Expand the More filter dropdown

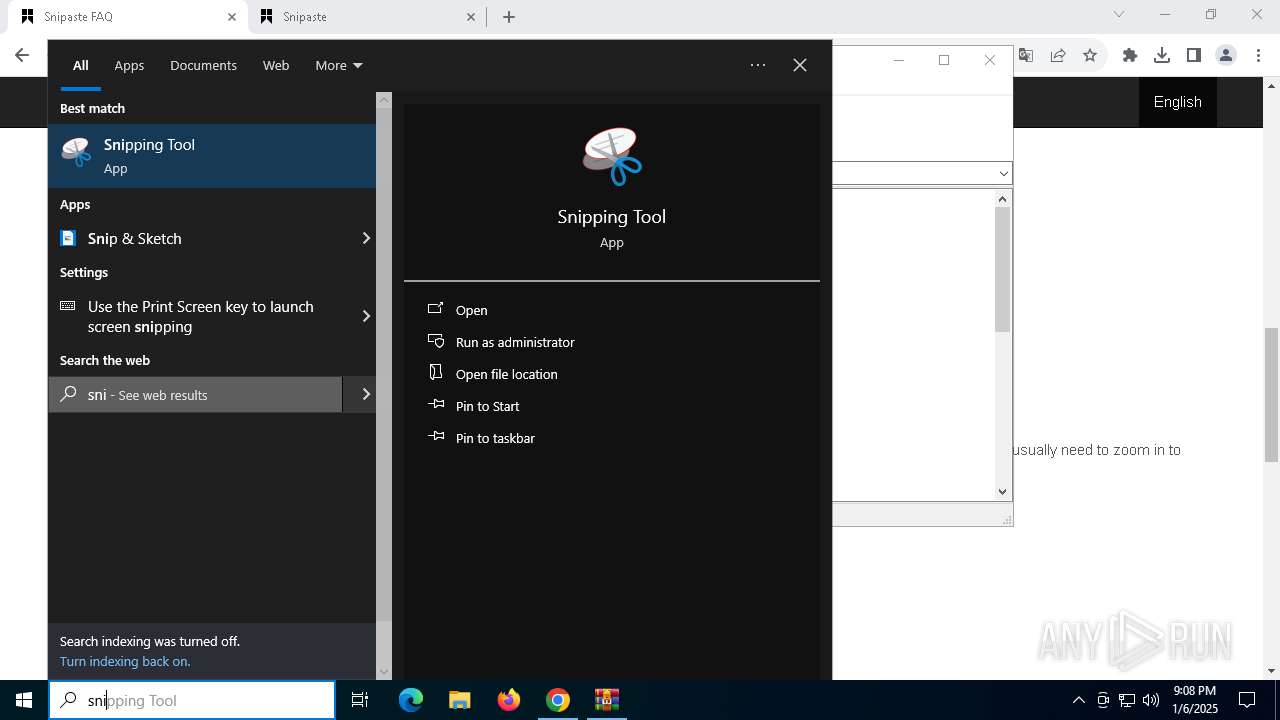tap(339, 65)
